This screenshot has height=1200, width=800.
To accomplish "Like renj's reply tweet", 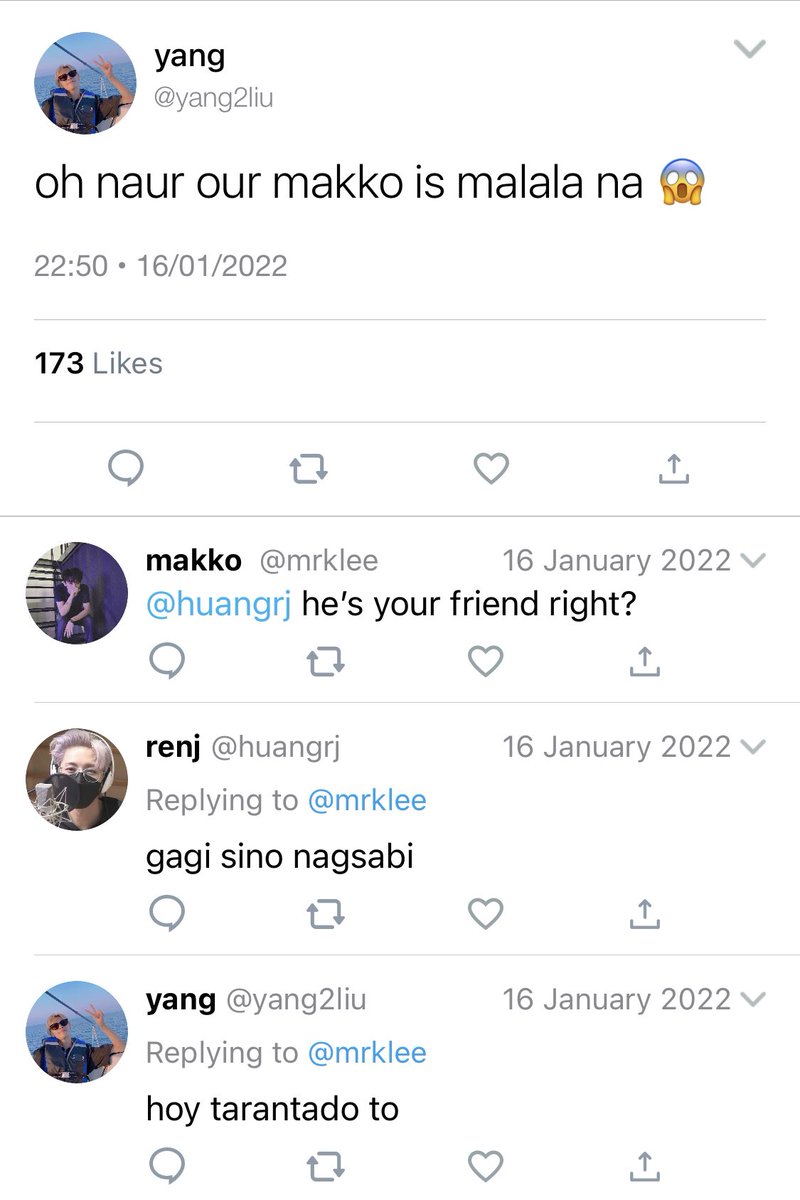I will tap(486, 912).
